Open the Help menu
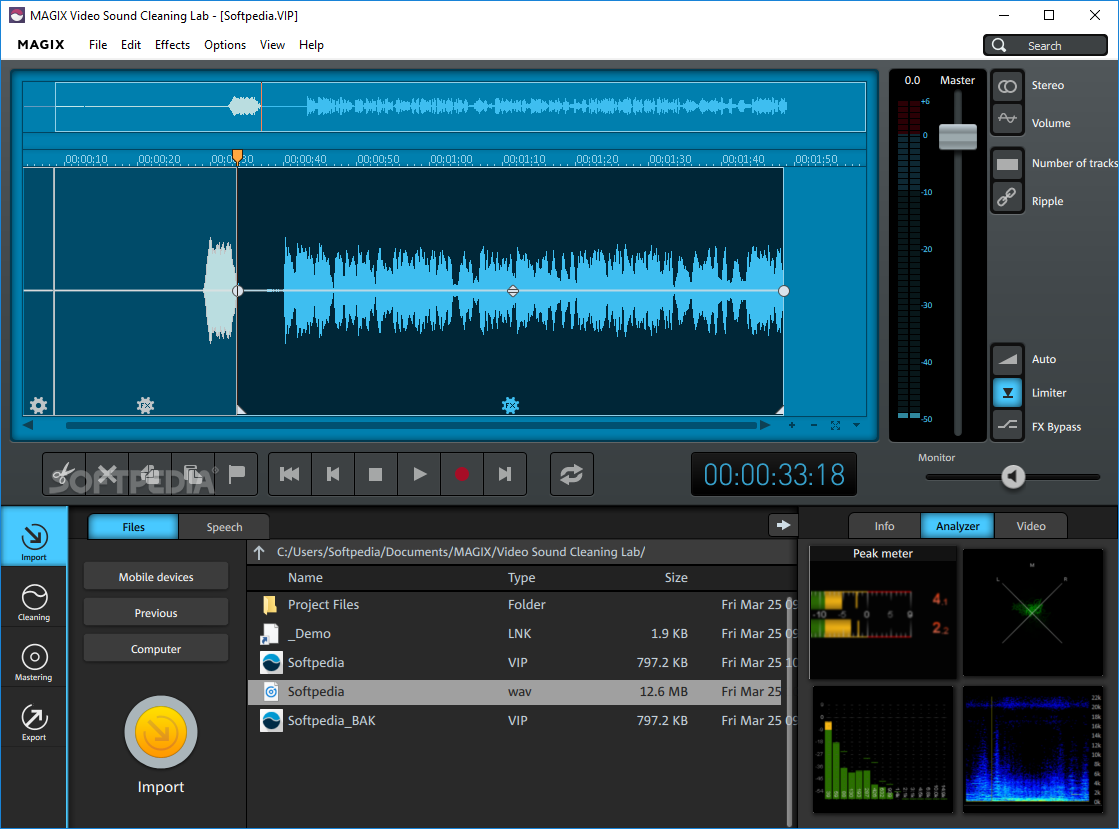 (x=311, y=45)
